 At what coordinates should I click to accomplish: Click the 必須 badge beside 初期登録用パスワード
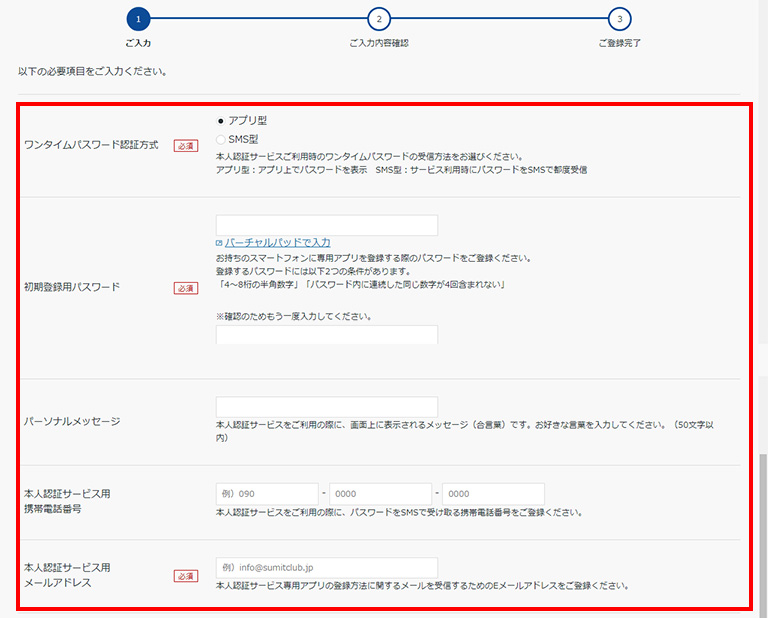point(186,288)
